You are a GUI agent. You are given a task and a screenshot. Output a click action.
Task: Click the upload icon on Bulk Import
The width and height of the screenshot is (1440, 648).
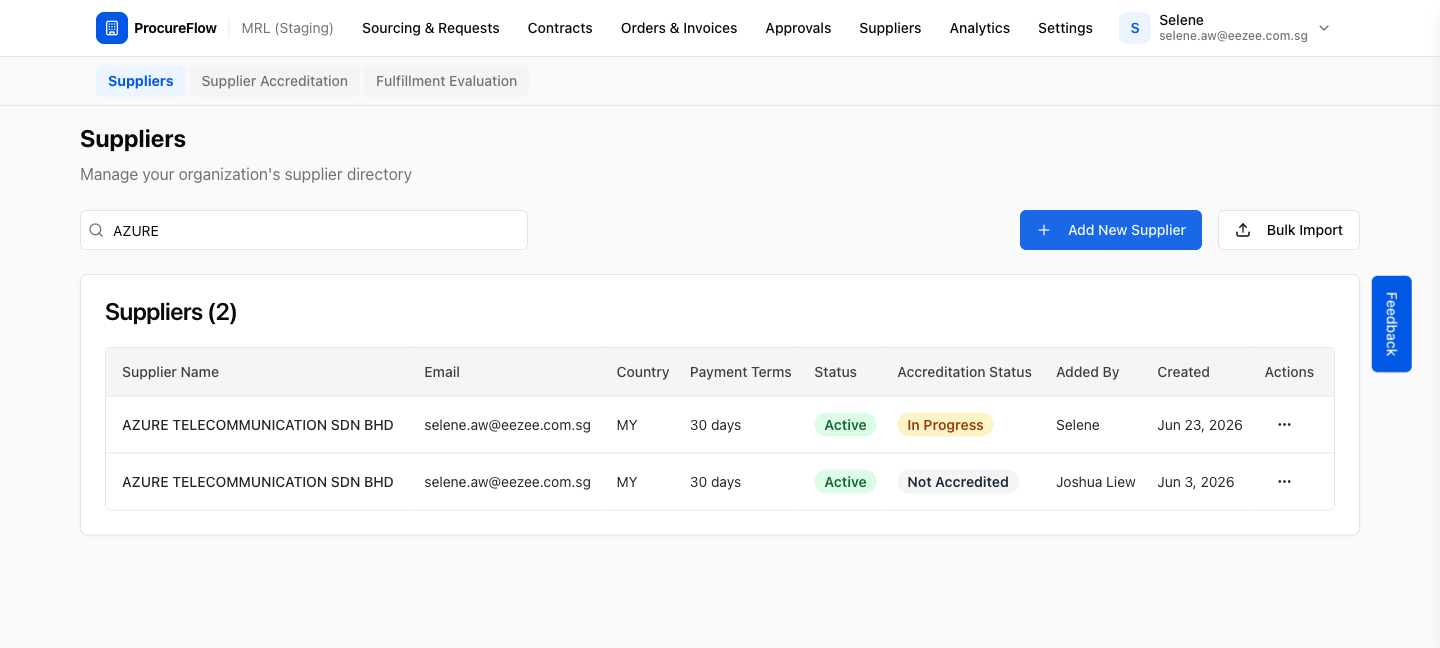tap(1243, 230)
